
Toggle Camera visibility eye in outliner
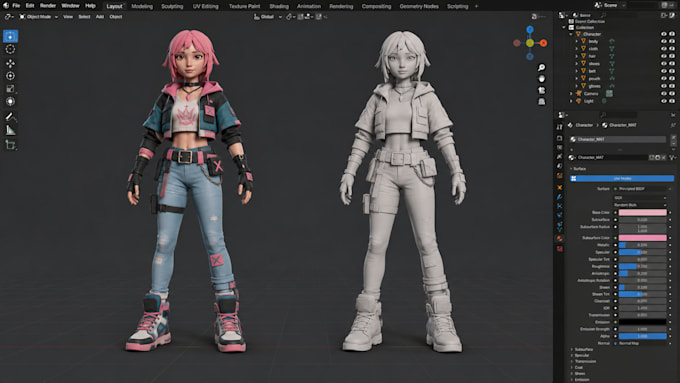point(664,93)
